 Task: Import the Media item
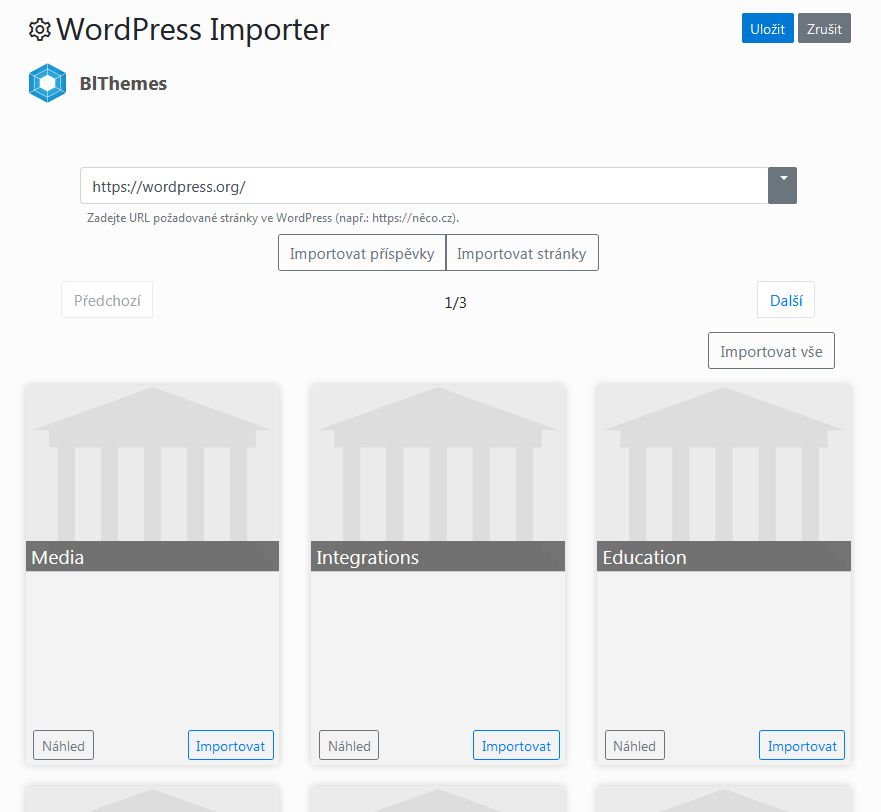coord(231,745)
